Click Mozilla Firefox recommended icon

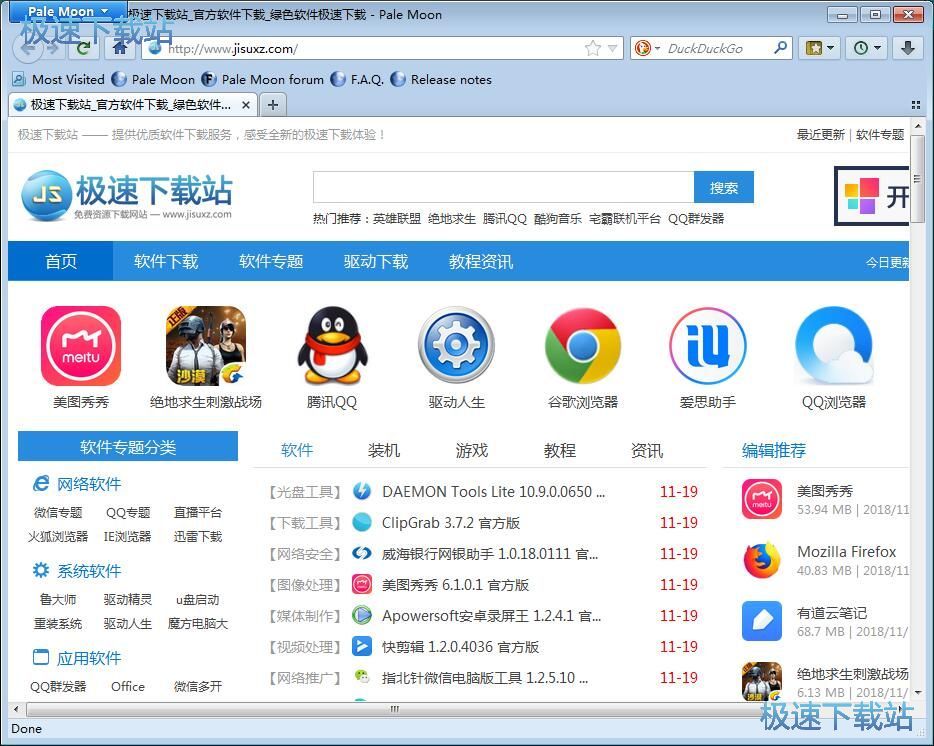[762, 560]
